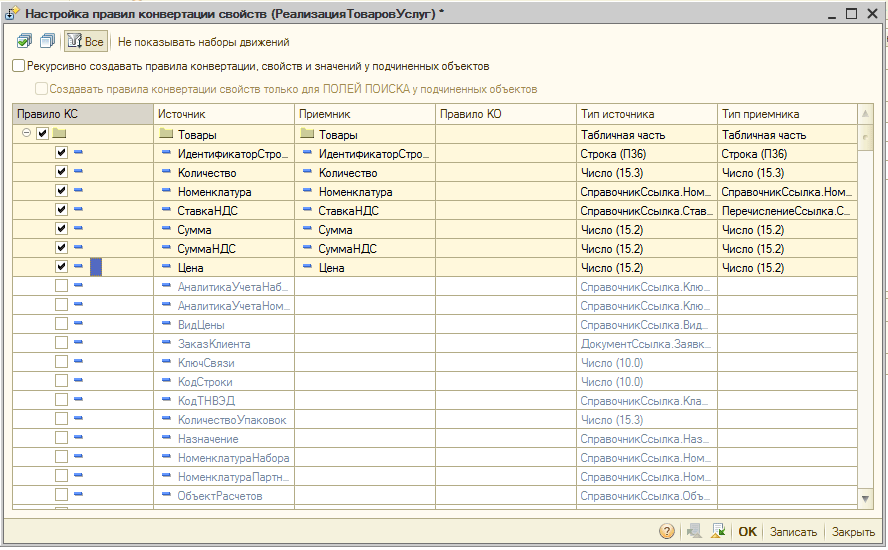
Task: Click the uncheck all items toolbar icon
Action: (48, 41)
